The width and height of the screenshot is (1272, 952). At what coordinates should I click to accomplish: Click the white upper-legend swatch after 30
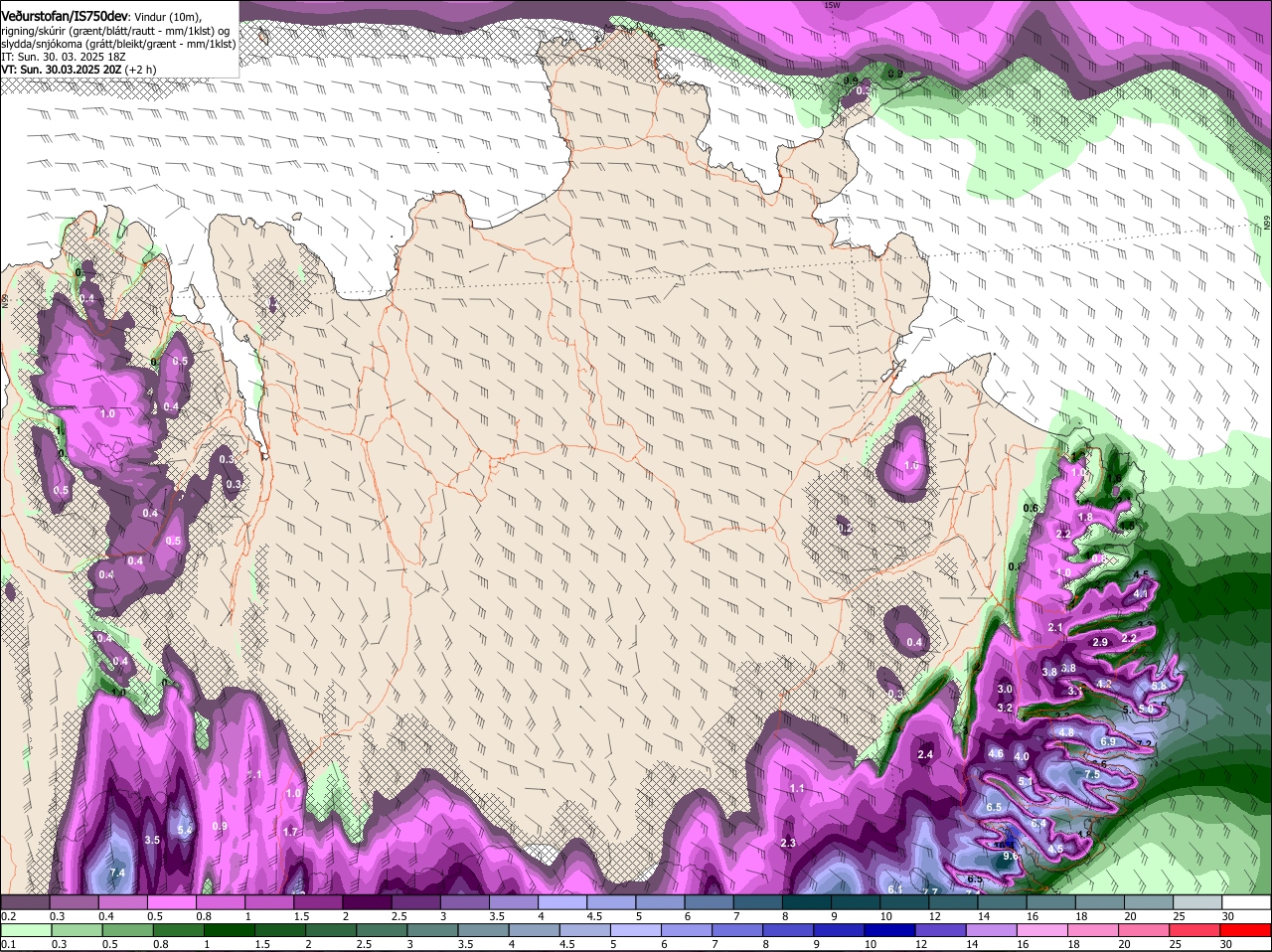click(x=1247, y=903)
